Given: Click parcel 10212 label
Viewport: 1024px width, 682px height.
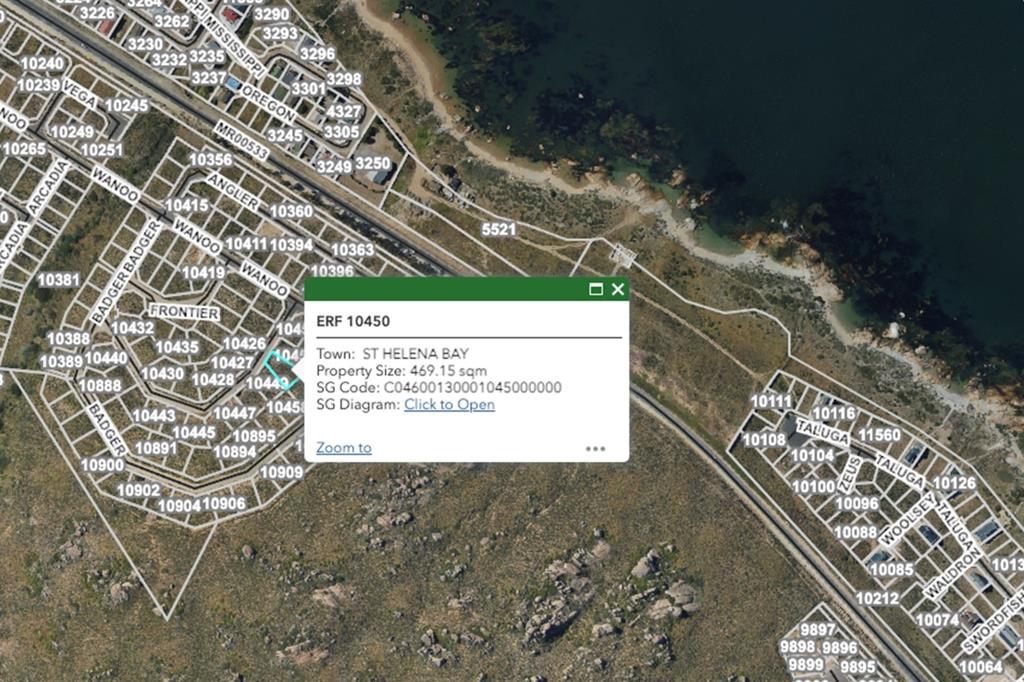Looking at the screenshot, I should [x=876, y=598].
